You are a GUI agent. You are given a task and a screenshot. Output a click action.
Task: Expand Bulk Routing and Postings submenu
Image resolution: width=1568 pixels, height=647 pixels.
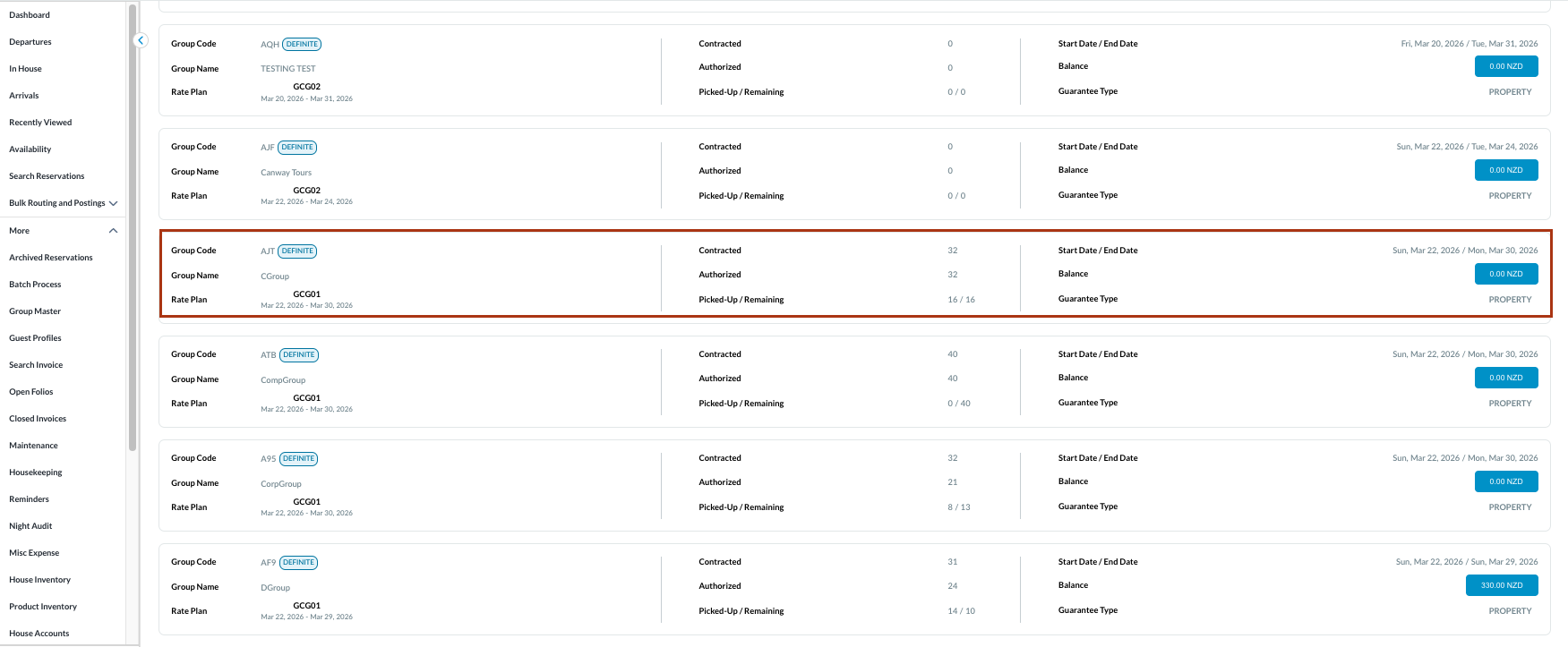pyautogui.click(x=113, y=203)
